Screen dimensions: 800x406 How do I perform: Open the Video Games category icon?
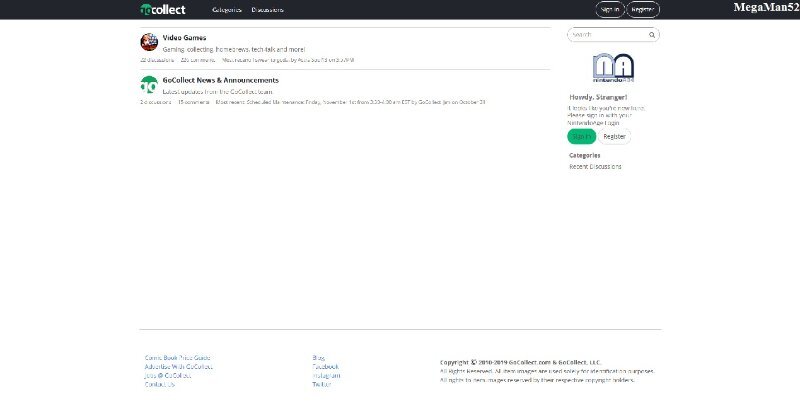(x=148, y=42)
